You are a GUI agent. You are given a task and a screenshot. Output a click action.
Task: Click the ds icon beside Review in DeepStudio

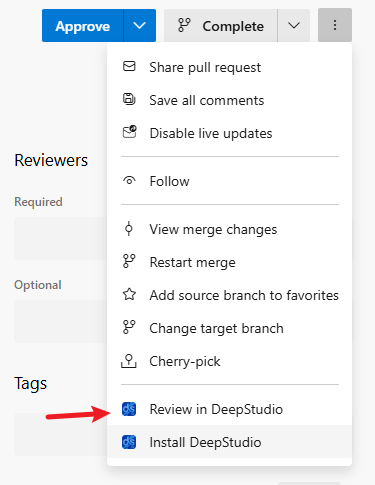tap(129, 409)
